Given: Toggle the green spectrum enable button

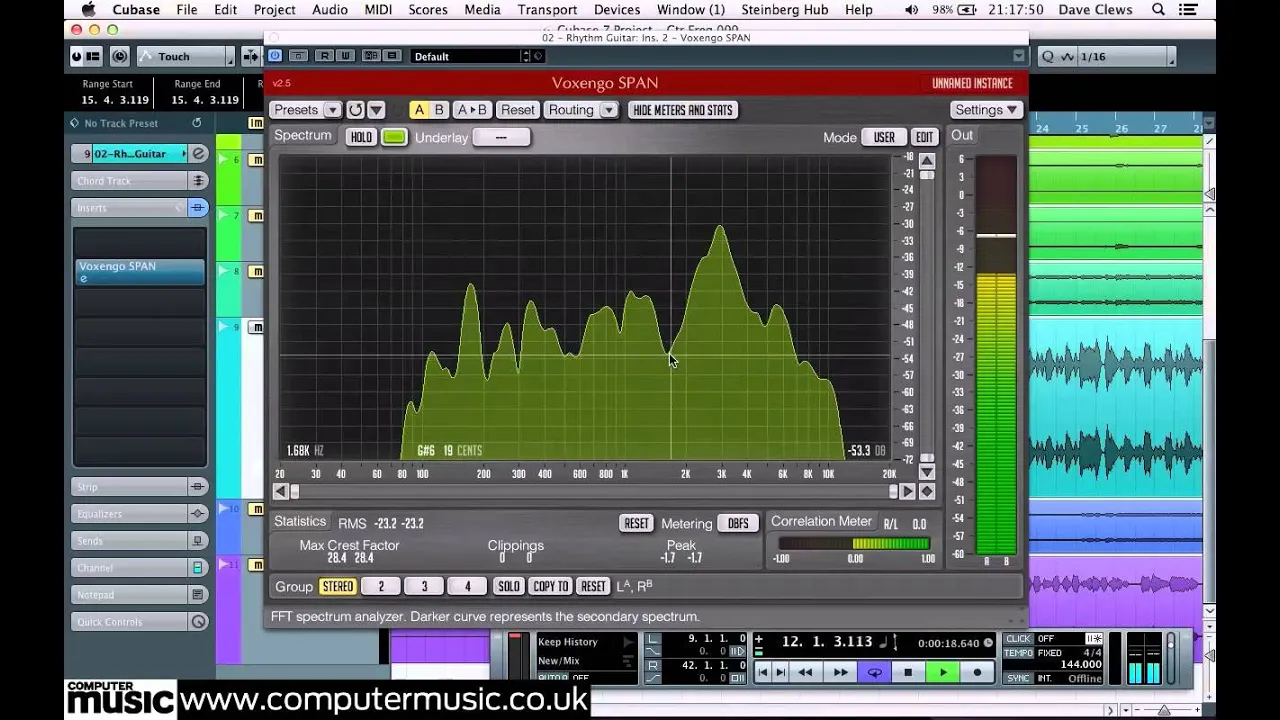Looking at the screenshot, I should click(394, 137).
